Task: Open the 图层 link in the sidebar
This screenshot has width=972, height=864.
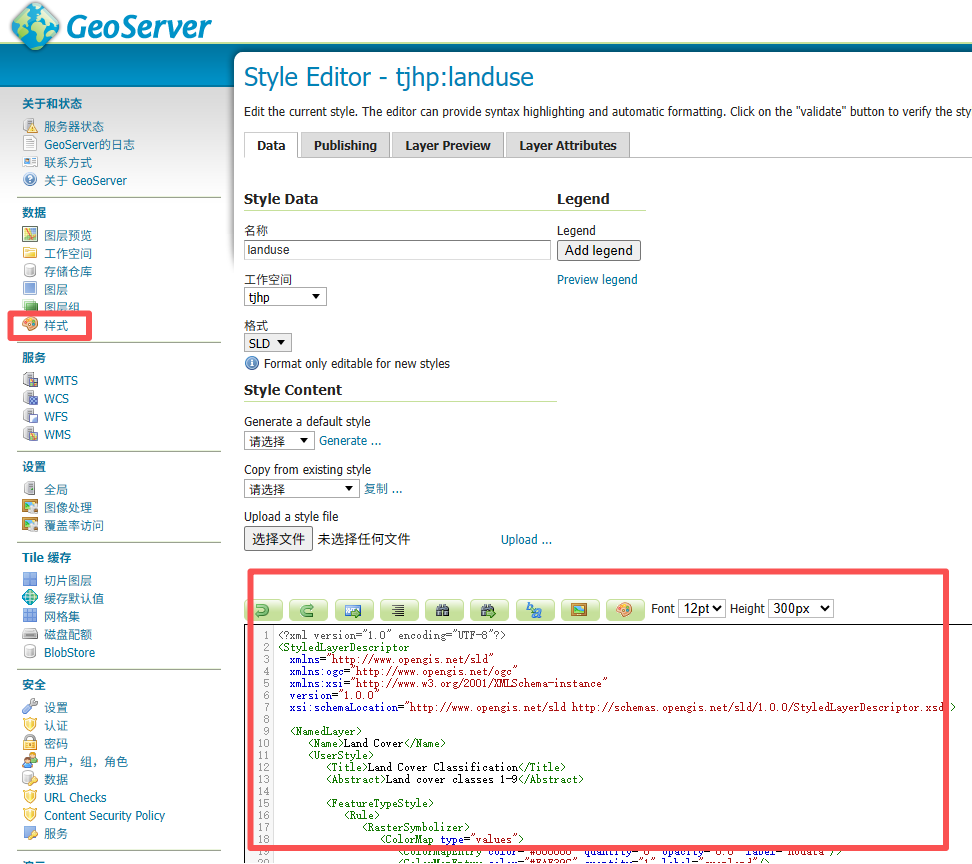Action: (x=56, y=289)
